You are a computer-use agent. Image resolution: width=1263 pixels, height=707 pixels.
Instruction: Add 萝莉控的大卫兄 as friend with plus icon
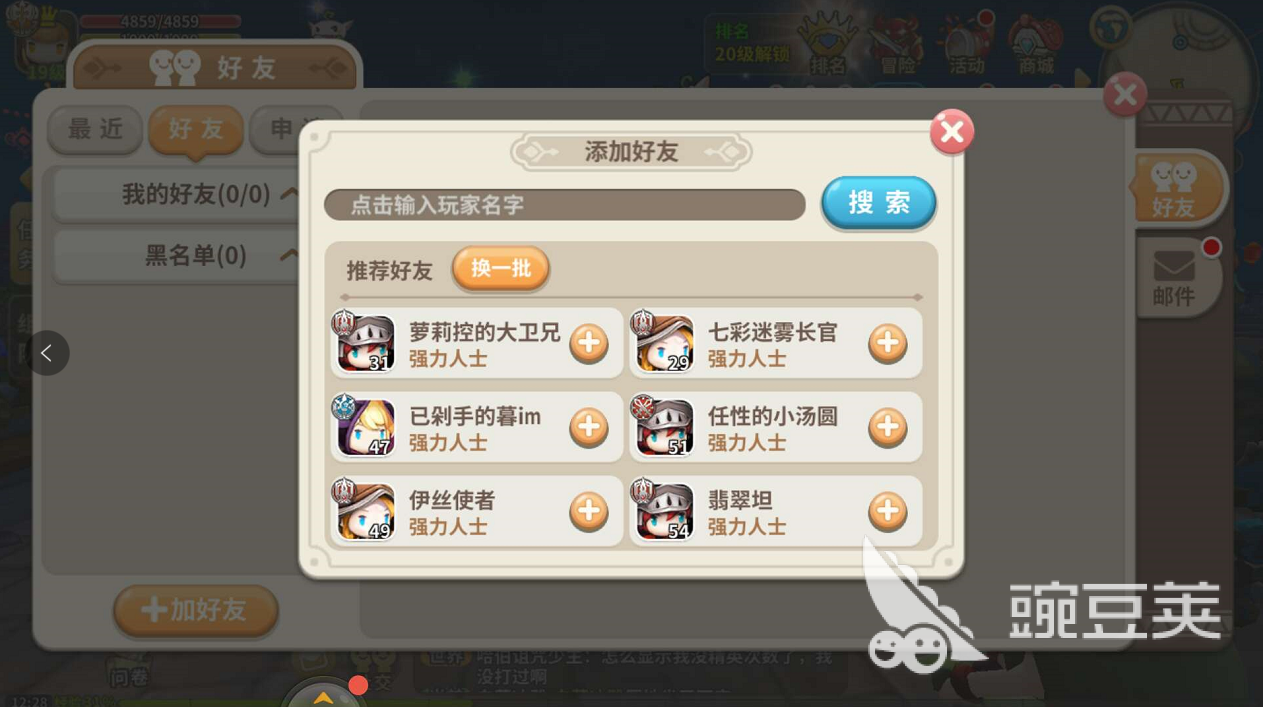pyautogui.click(x=589, y=344)
